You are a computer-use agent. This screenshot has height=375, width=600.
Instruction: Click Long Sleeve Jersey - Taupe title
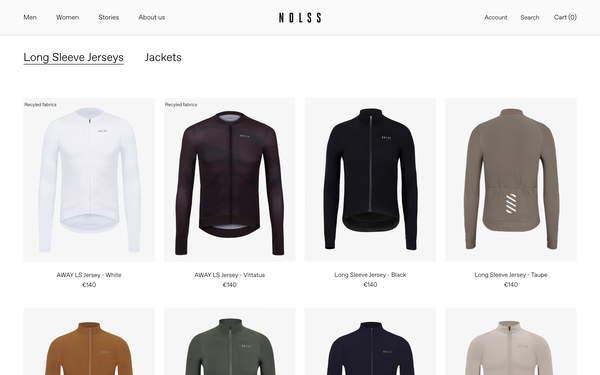pos(511,275)
